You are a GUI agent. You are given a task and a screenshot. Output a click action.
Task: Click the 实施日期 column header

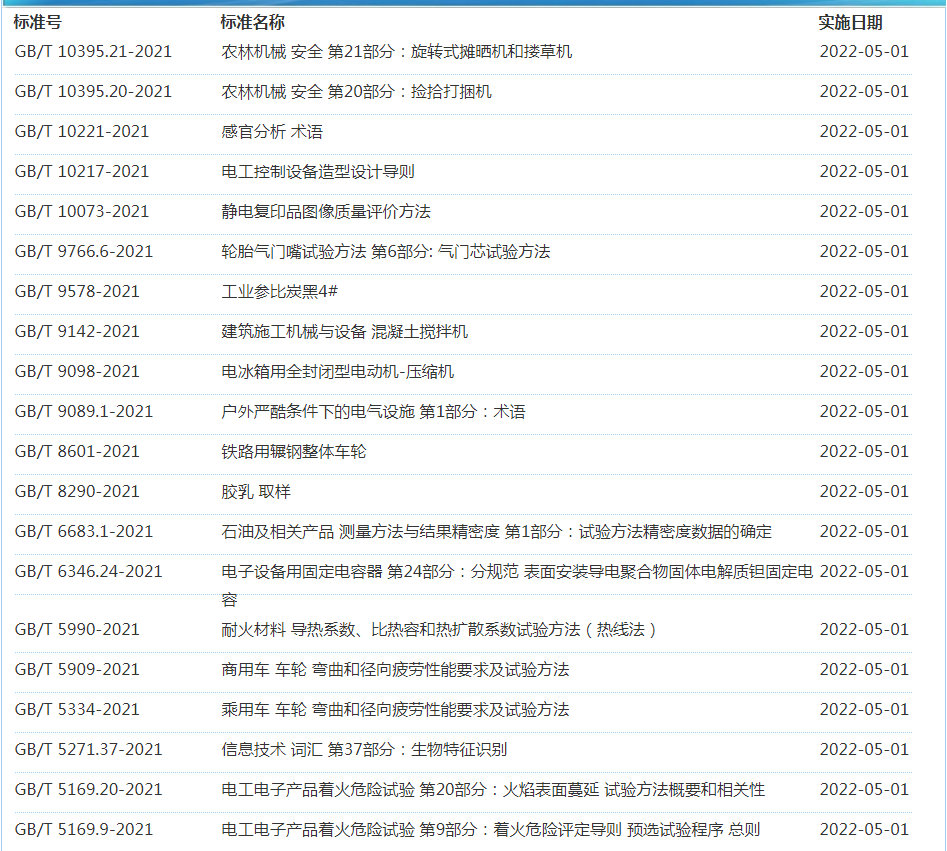point(850,22)
